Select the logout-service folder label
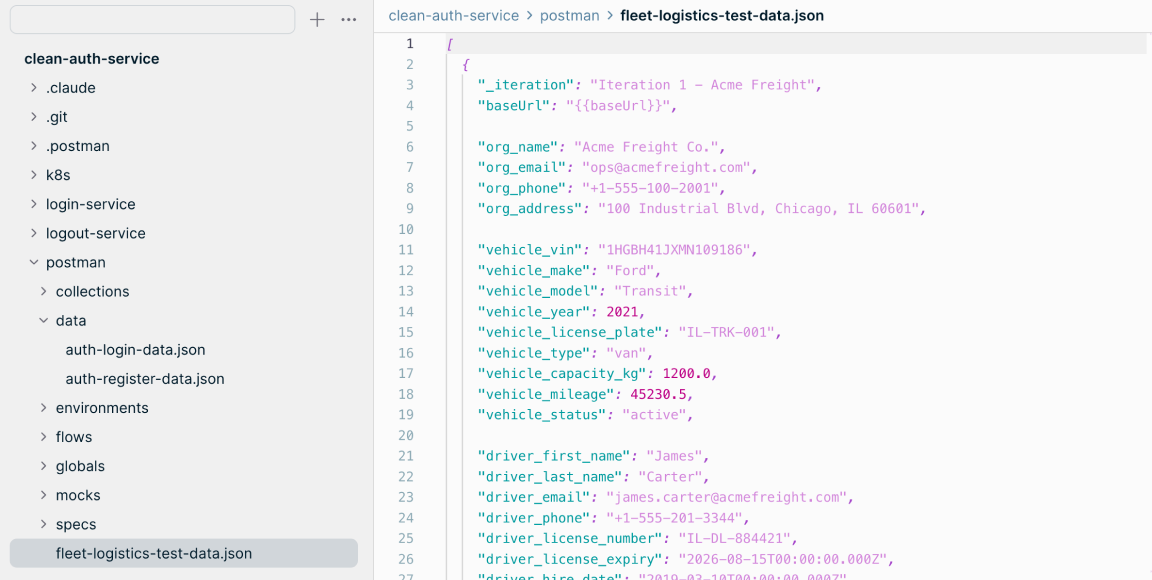The image size is (1152, 580). pyautogui.click(x=96, y=233)
